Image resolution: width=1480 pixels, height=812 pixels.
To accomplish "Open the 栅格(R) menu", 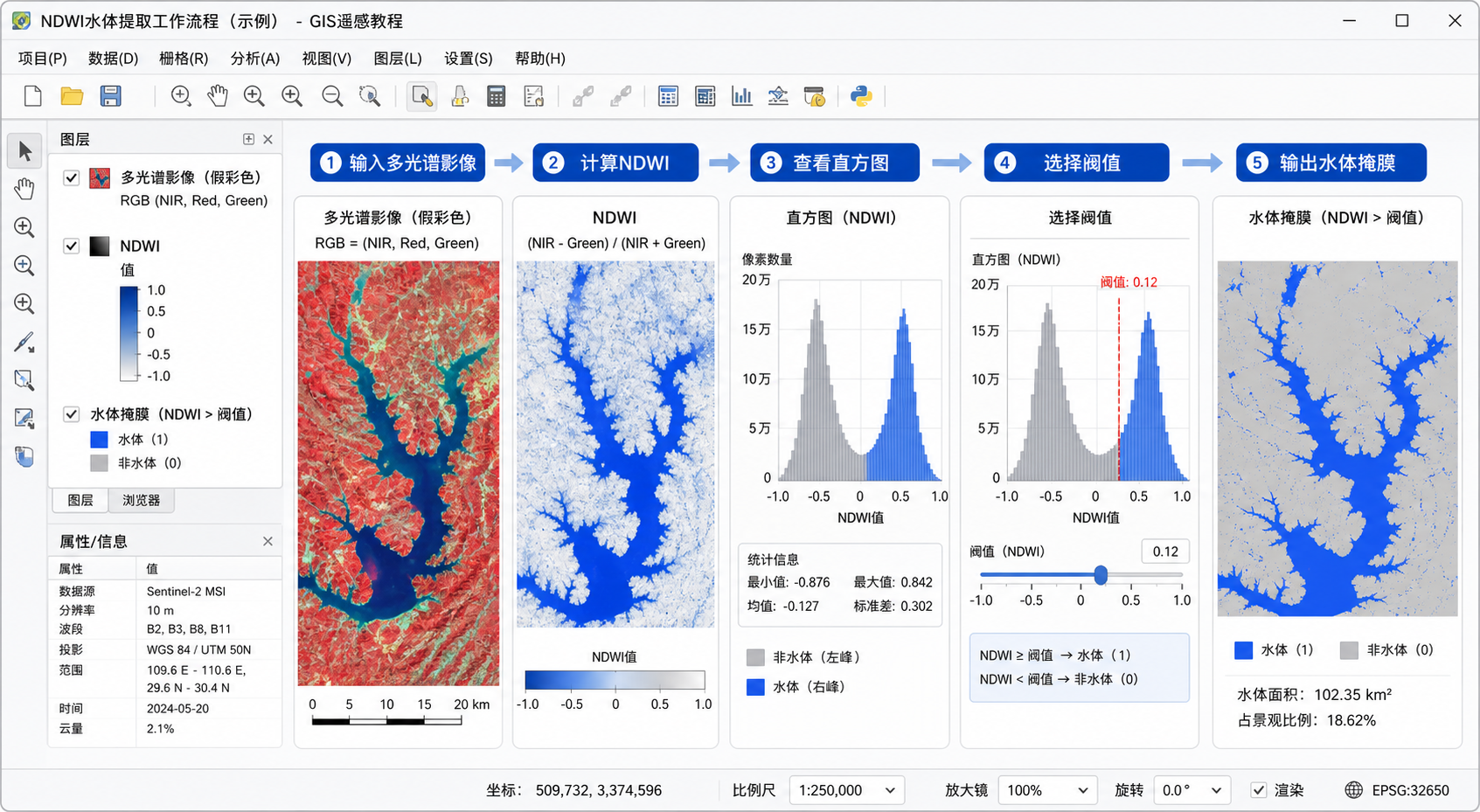I will [184, 59].
